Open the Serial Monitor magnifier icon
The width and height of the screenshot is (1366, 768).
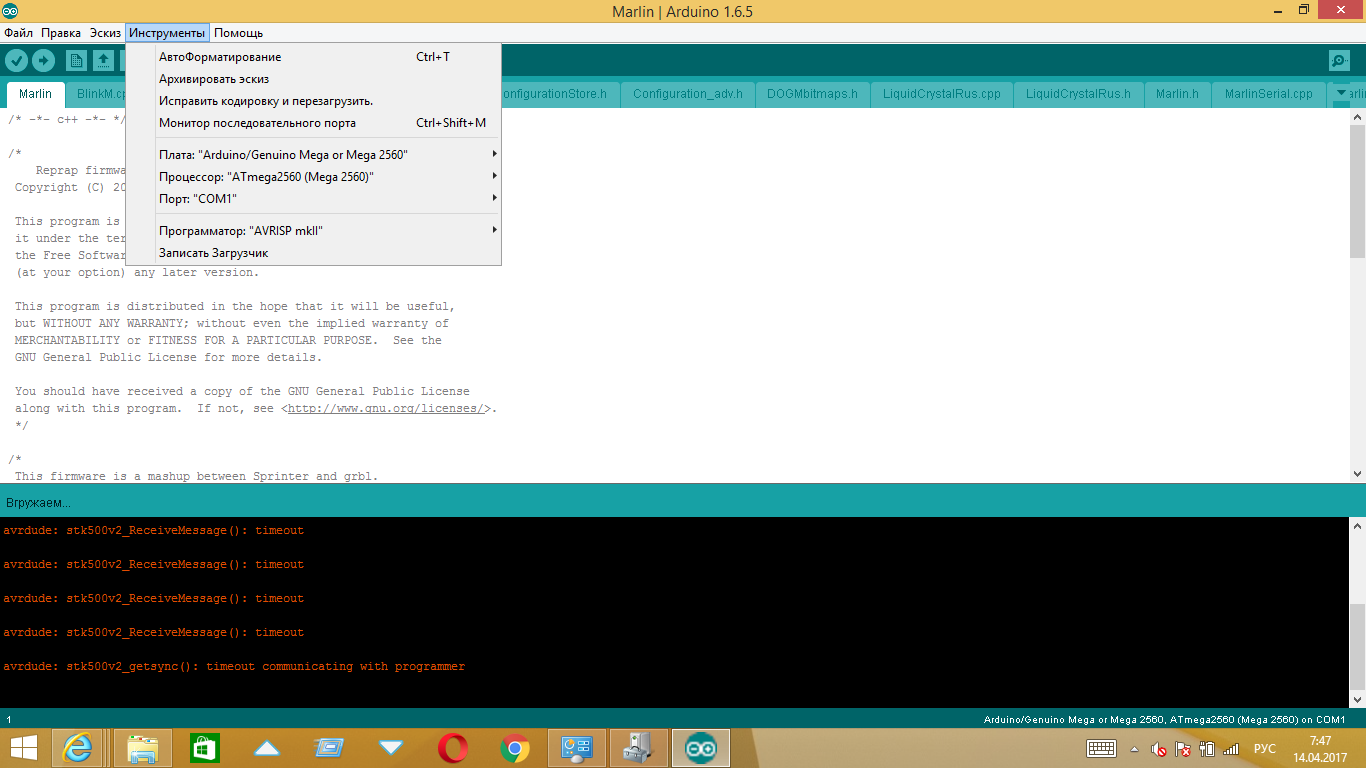pyautogui.click(x=1339, y=60)
